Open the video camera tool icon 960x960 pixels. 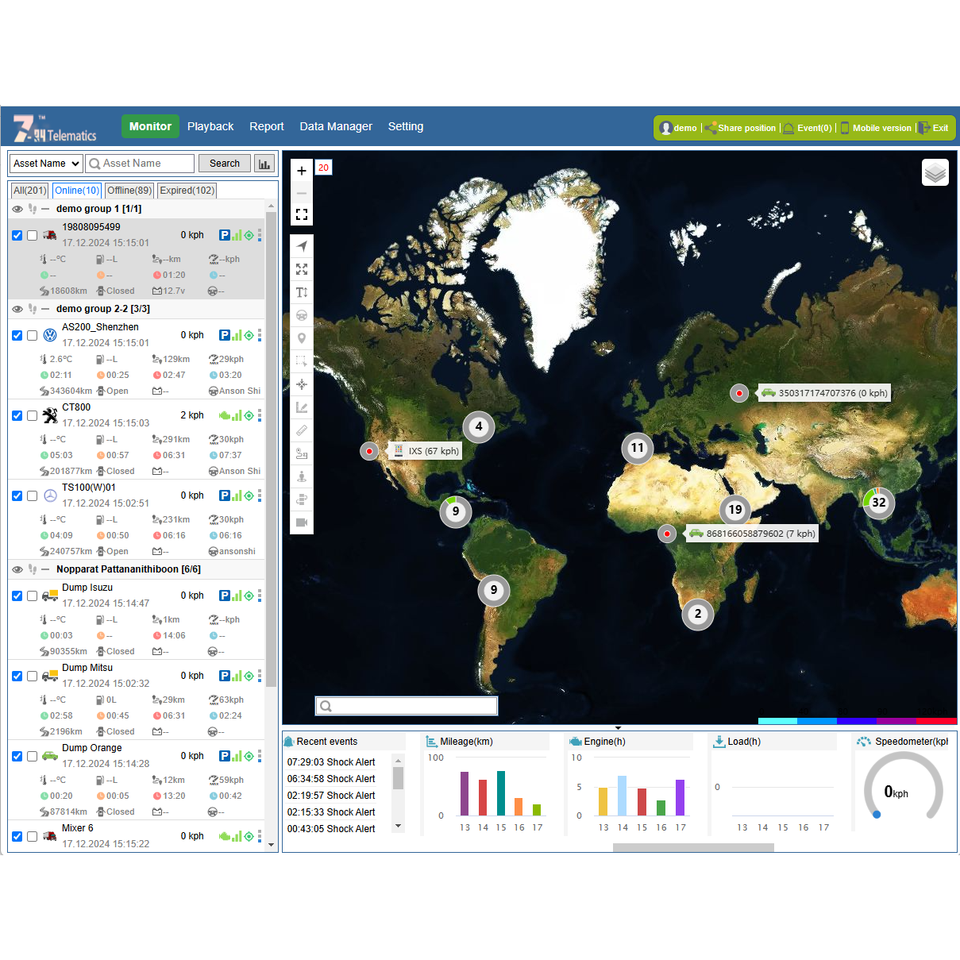(301, 522)
